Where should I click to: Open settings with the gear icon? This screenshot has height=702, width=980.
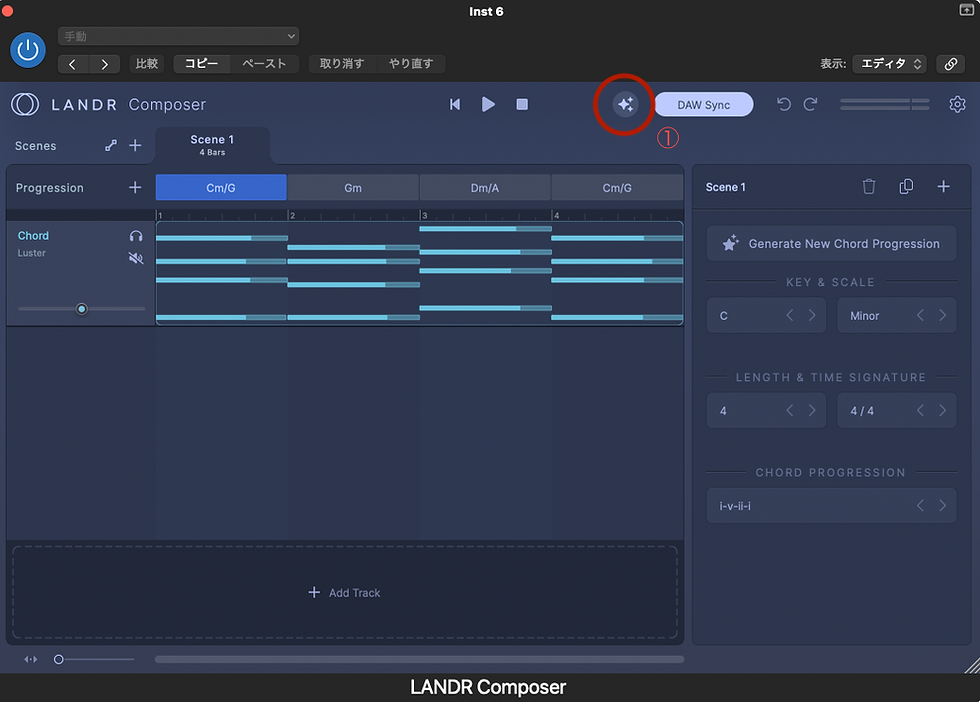(x=957, y=104)
